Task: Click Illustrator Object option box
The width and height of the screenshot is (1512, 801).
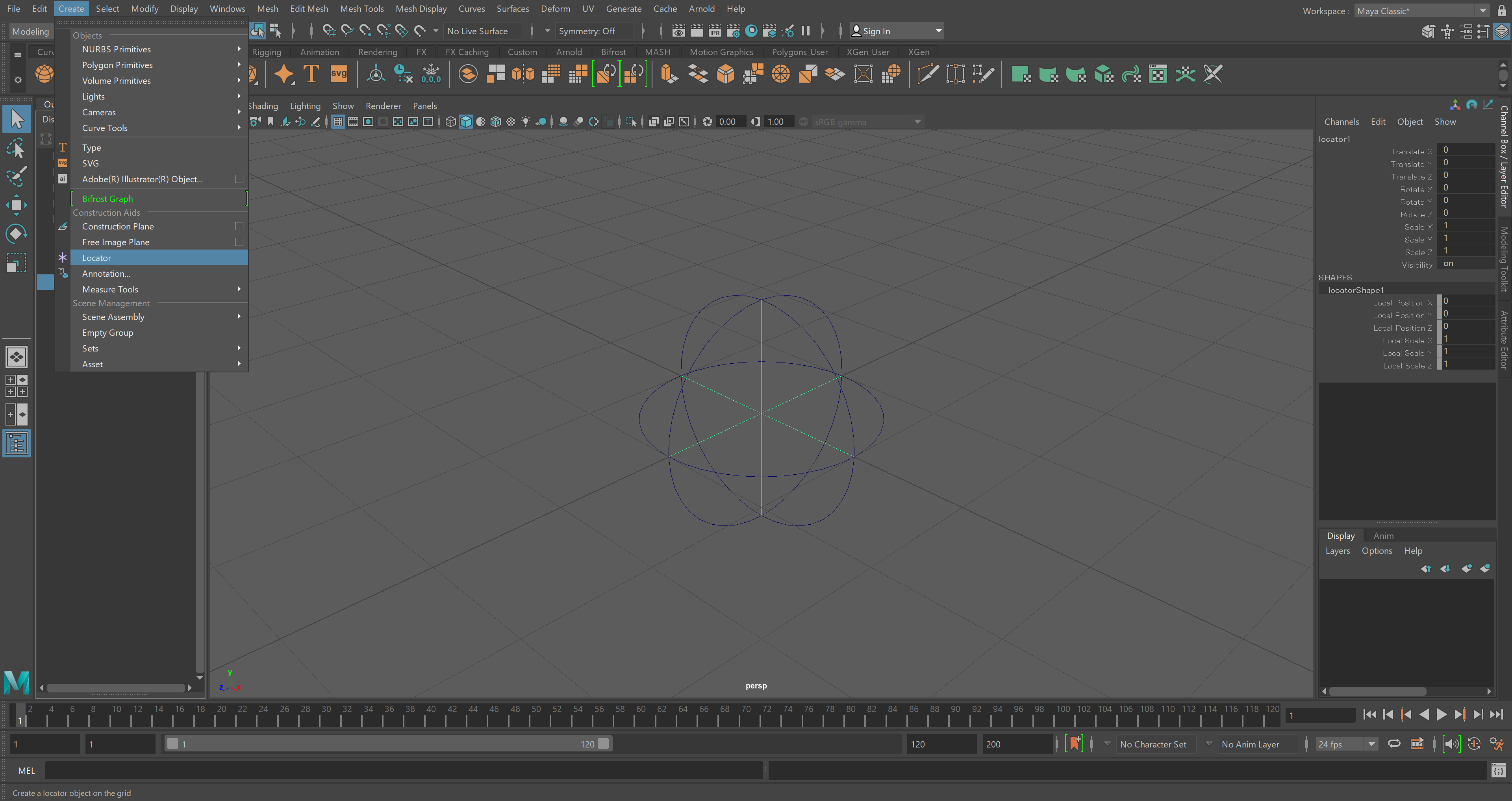Action: 239,179
